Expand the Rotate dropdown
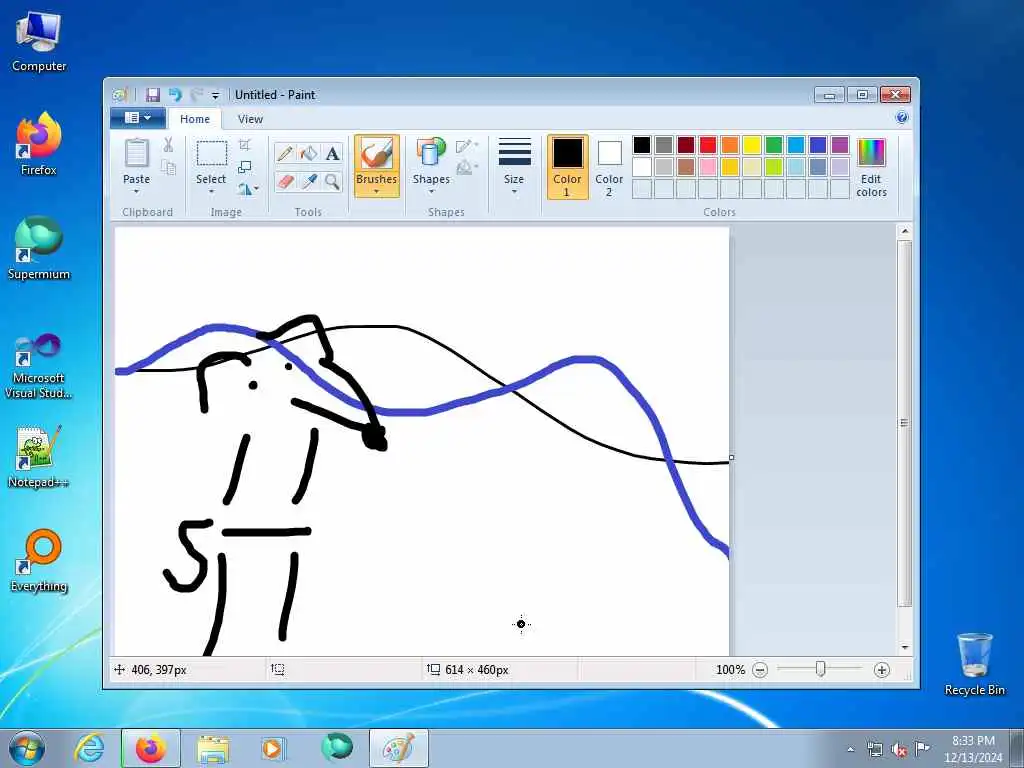1024x768 pixels. coord(248,189)
